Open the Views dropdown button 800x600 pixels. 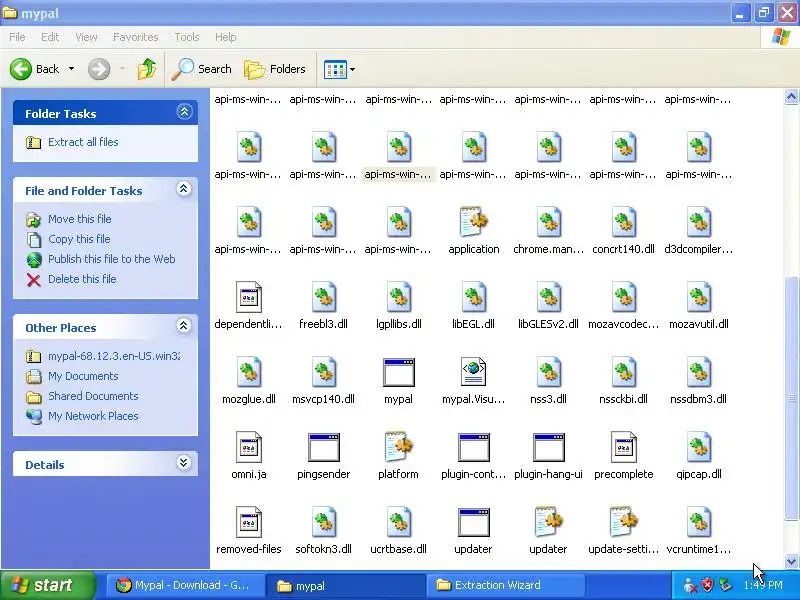tap(339, 69)
